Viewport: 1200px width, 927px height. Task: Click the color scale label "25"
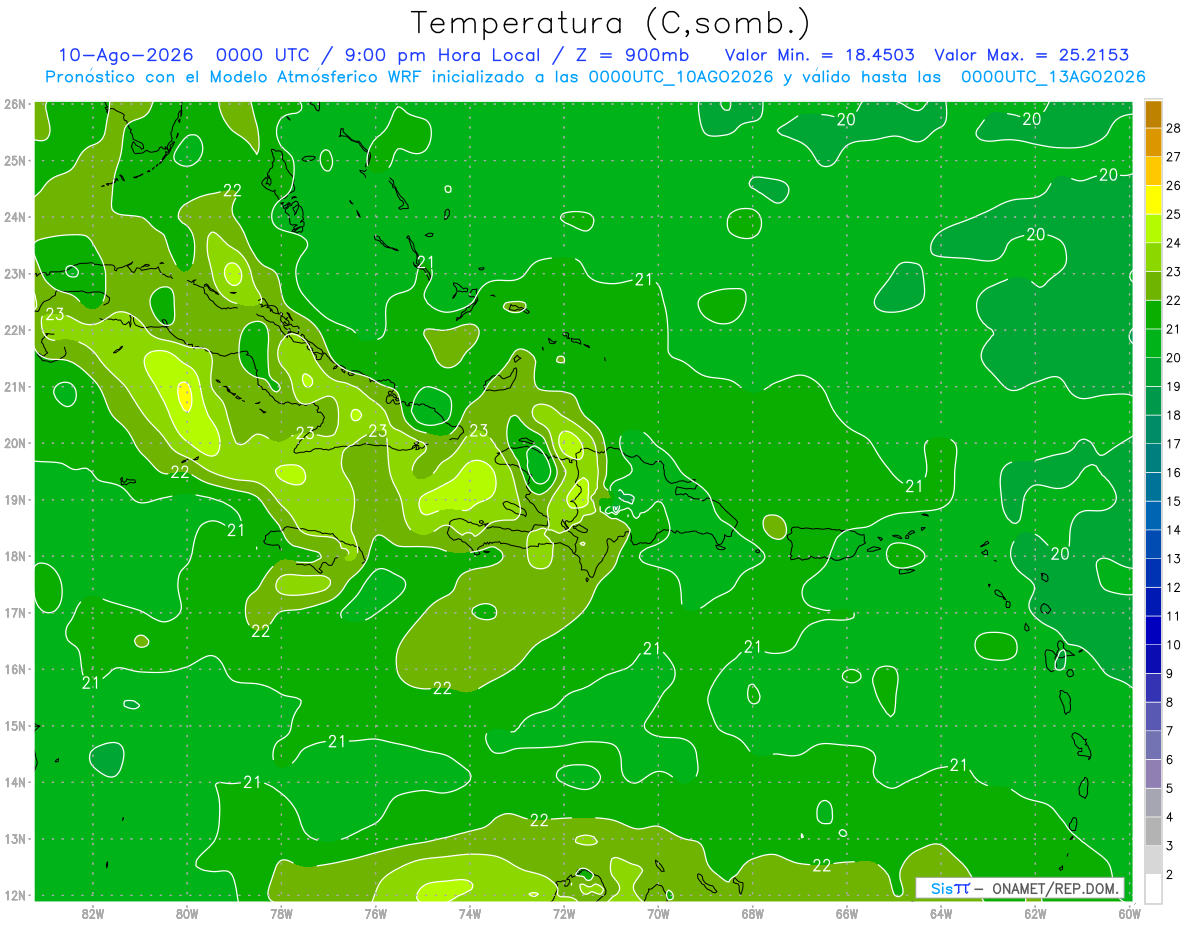1174,214
